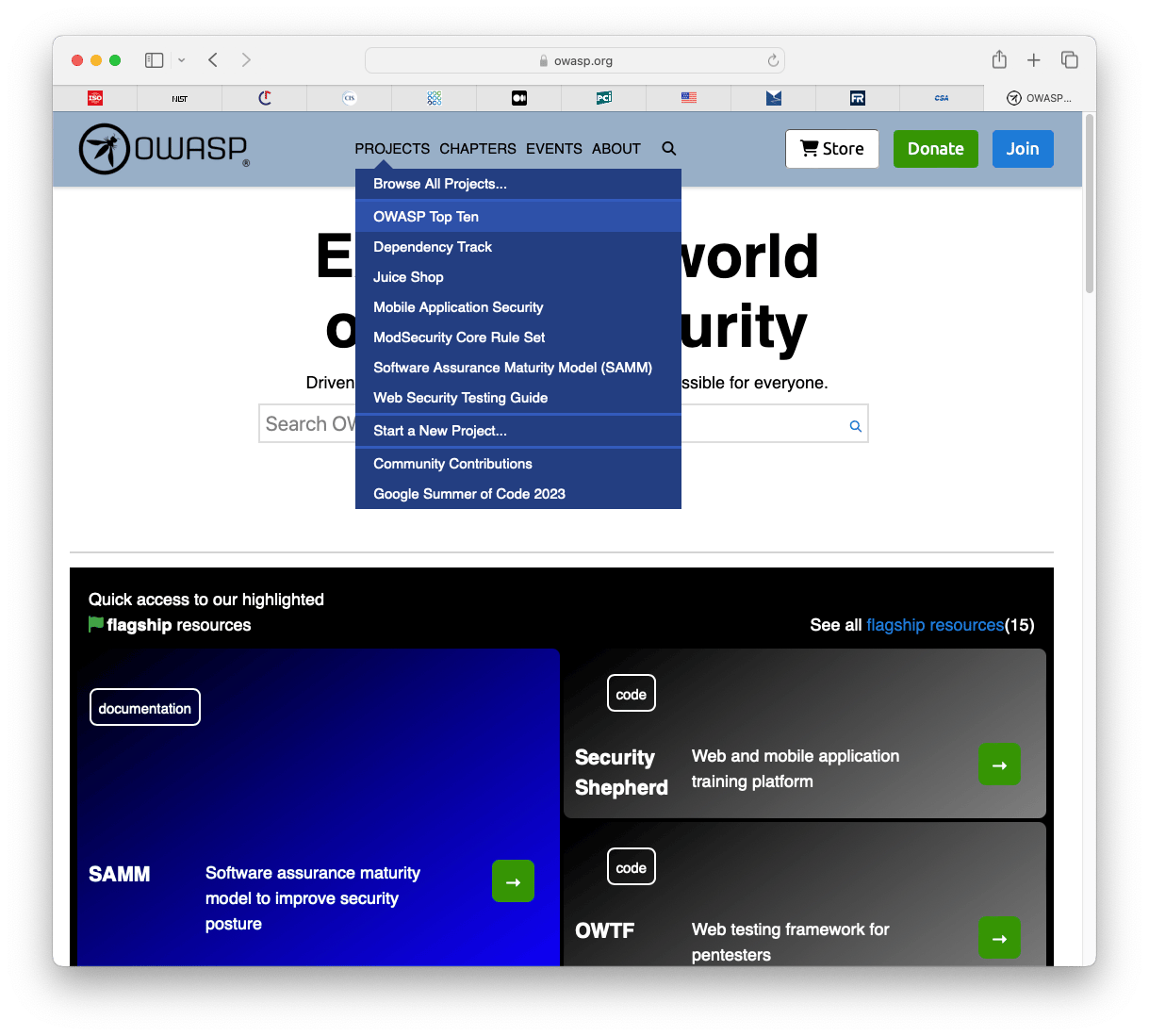Viewport: 1149px width, 1036px height.
Task: Open the Store button
Action: coord(832,149)
